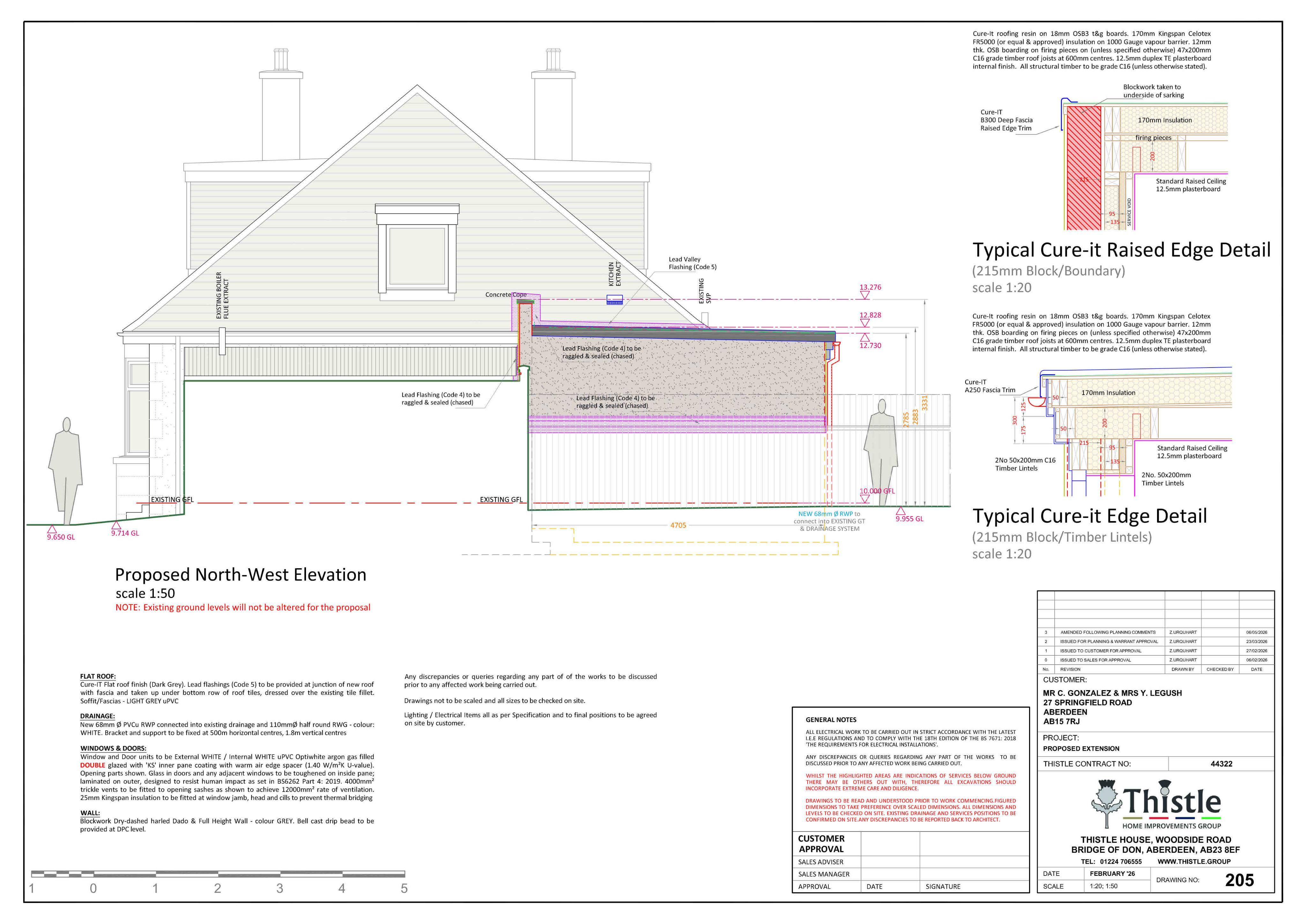Select the blue 'NEW 68mm Ø RWP' note
Screen dimensions: 1307x924
tap(825, 513)
